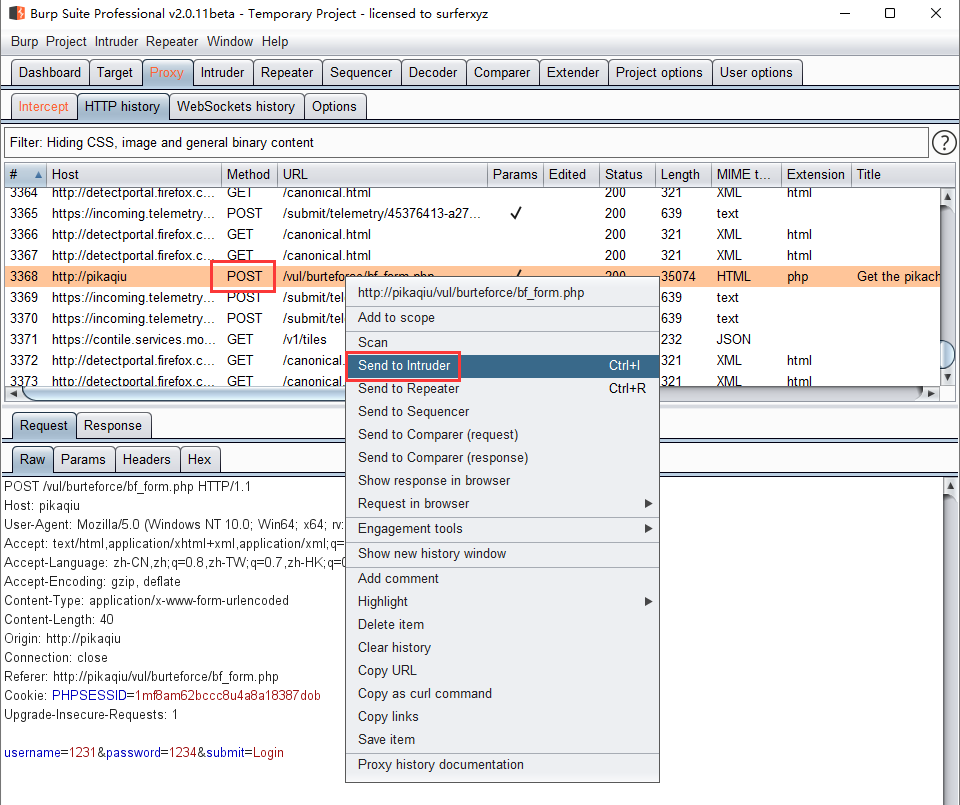
Task: Select the Headers view tab
Action: [x=147, y=460]
